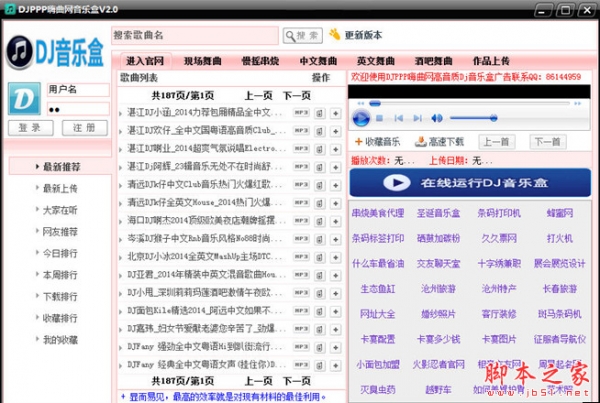Add DJ亚君_2014 song with plus icon
600x403 pixels.
coord(336,275)
